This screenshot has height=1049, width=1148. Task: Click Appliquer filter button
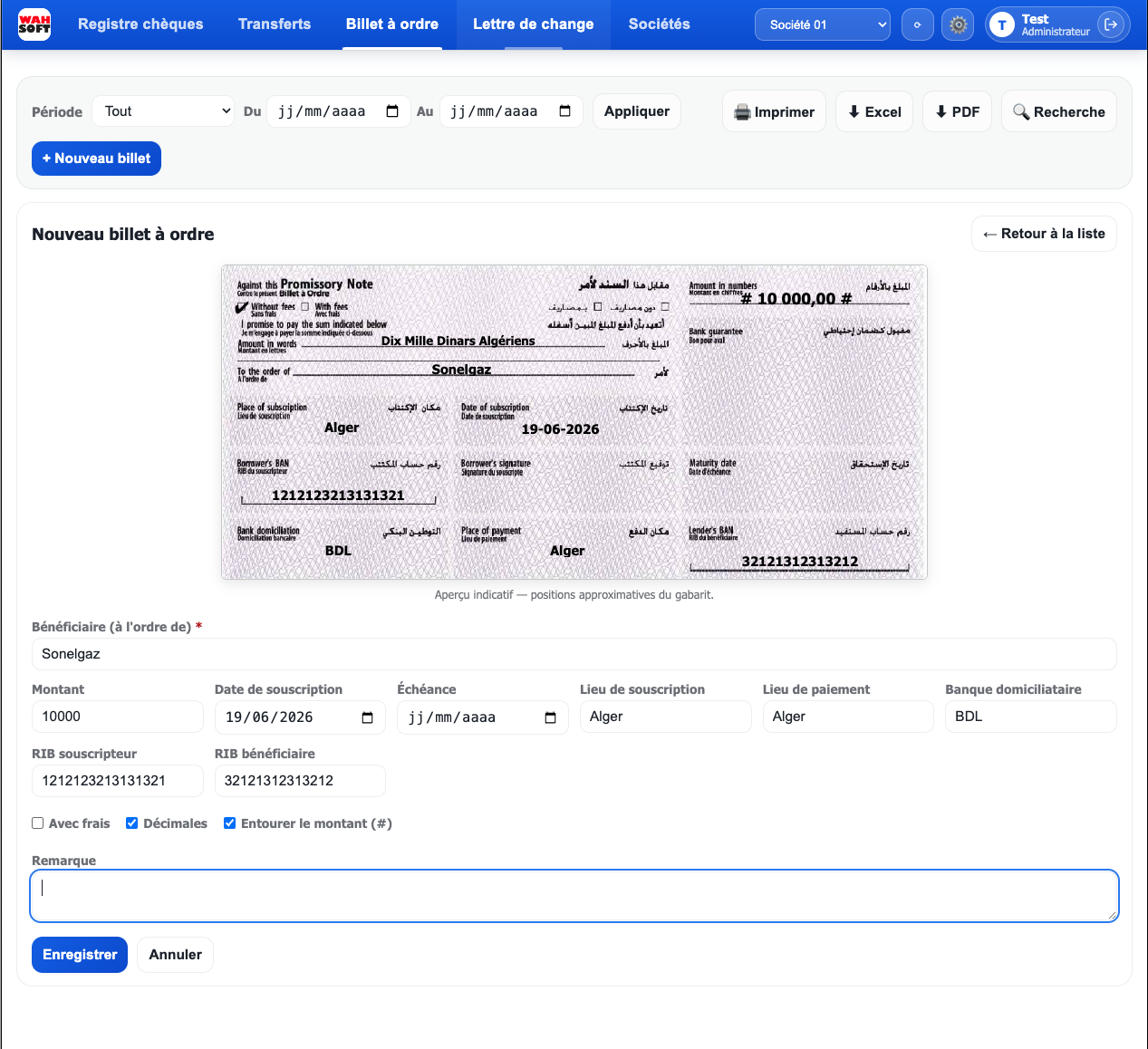click(x=637, y=111)
